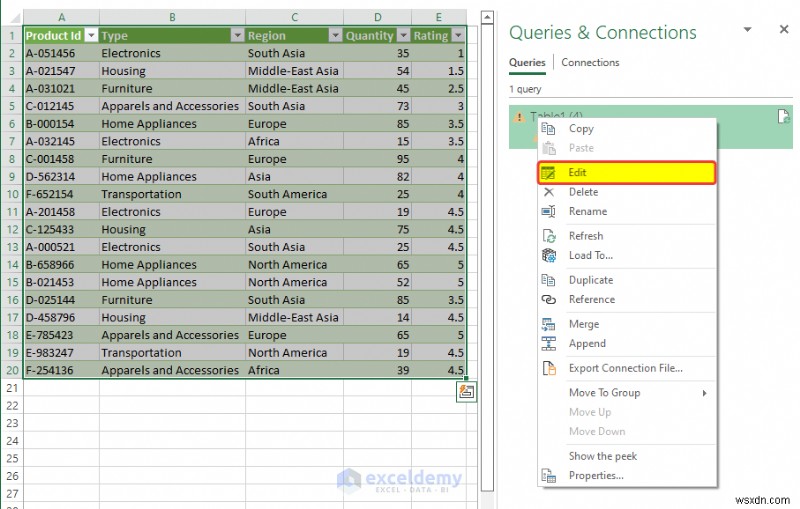The image size is (800, 509).
Task: Close the Queries & Connections pane
Action: [784, 30]
